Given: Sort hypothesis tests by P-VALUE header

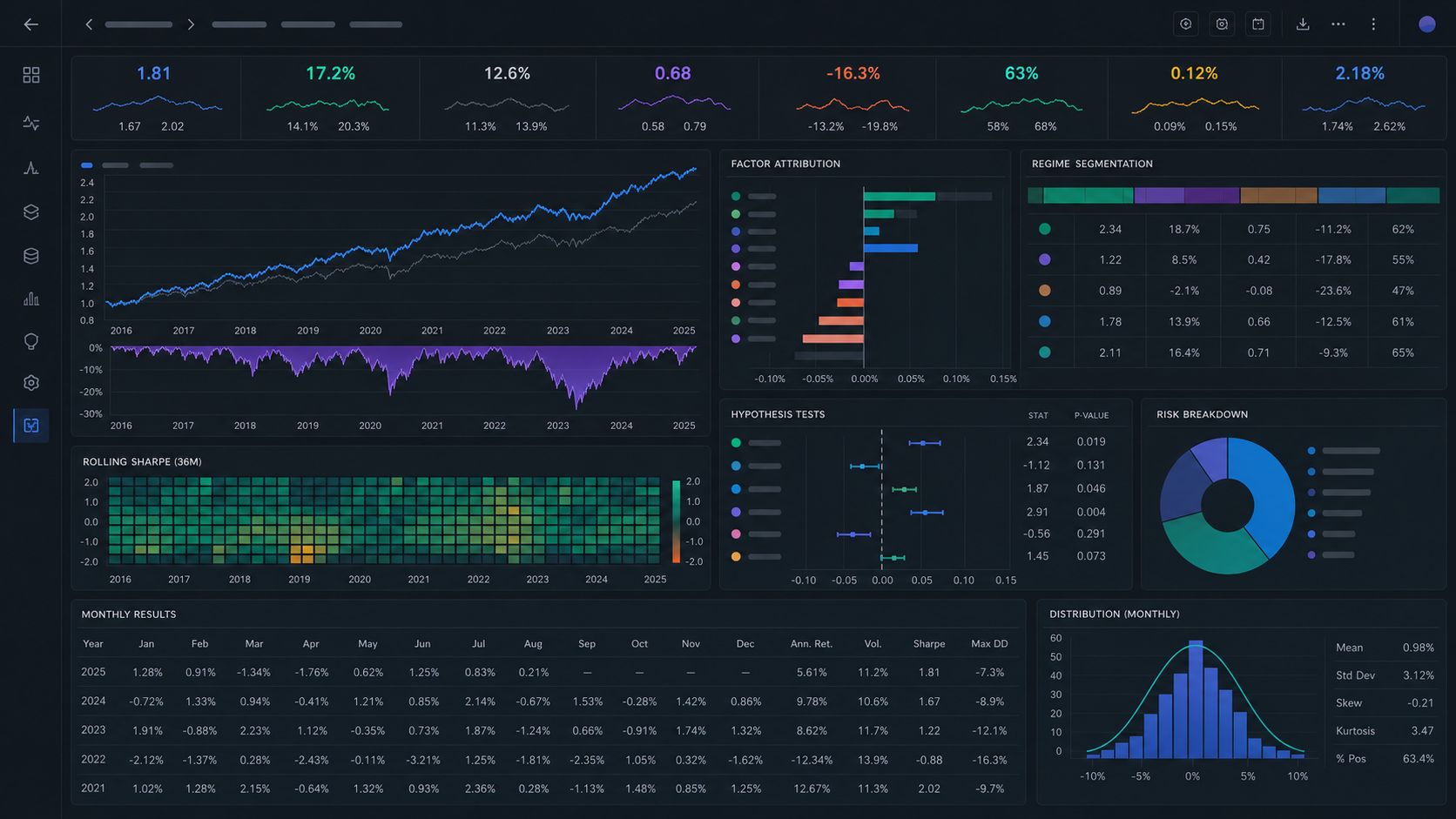Looking at the screenshot, I should [x=1091, y=416].
